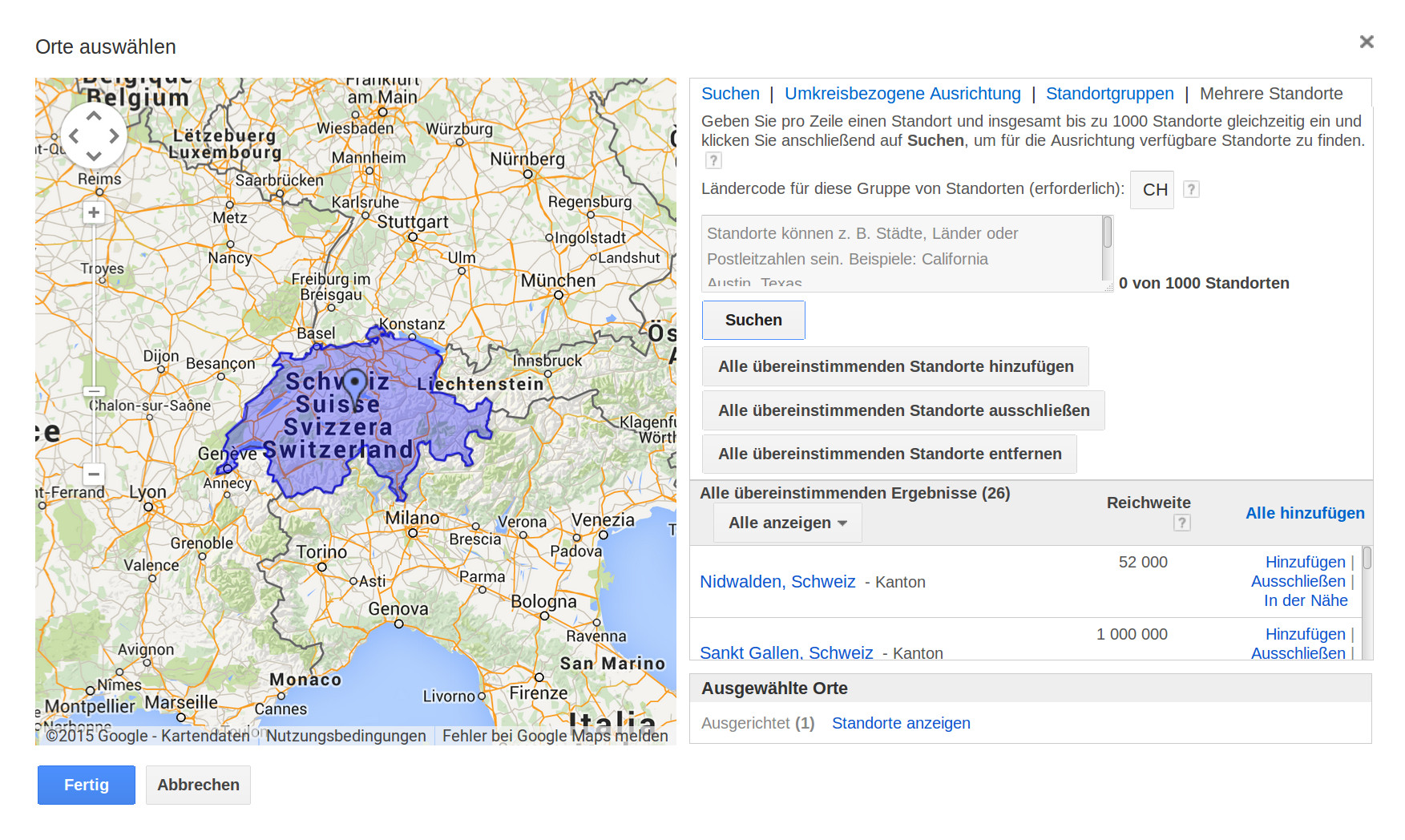This screenshot has width=1405, height=840.
Task: Click the Alle hinzufügen link
Action: tap(1305, 513)
